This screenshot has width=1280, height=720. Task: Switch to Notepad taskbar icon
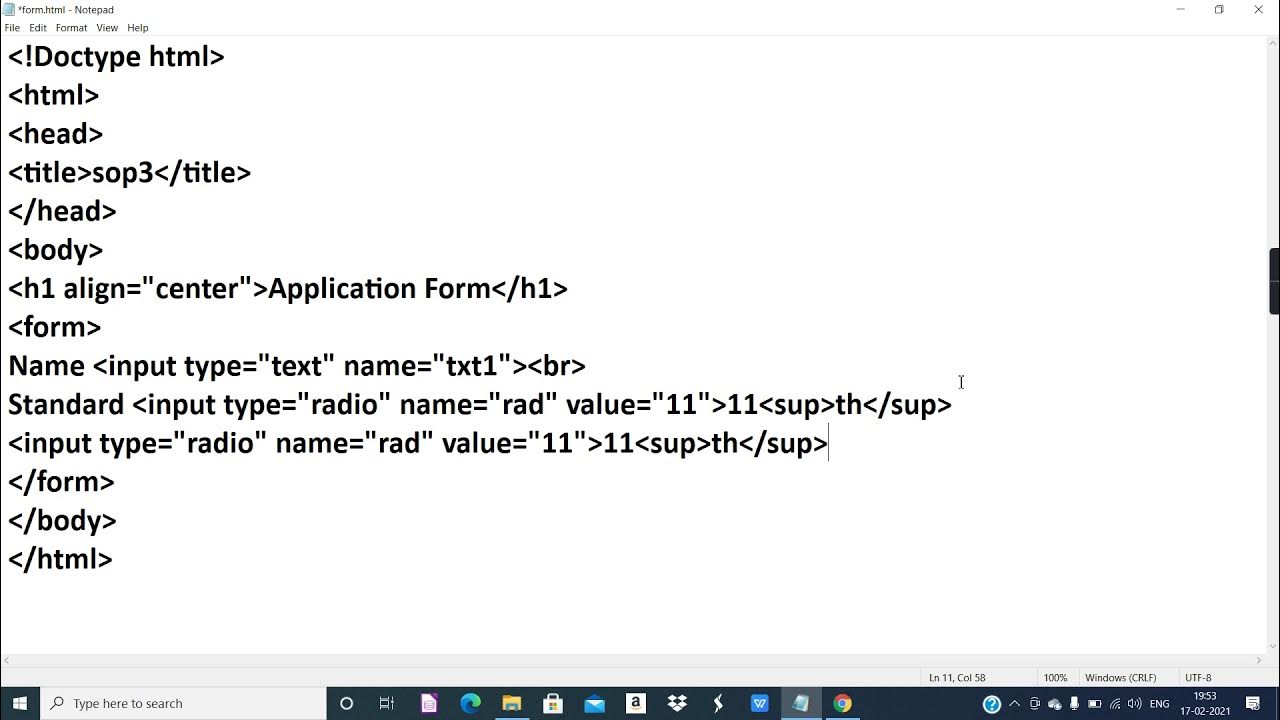801,703
